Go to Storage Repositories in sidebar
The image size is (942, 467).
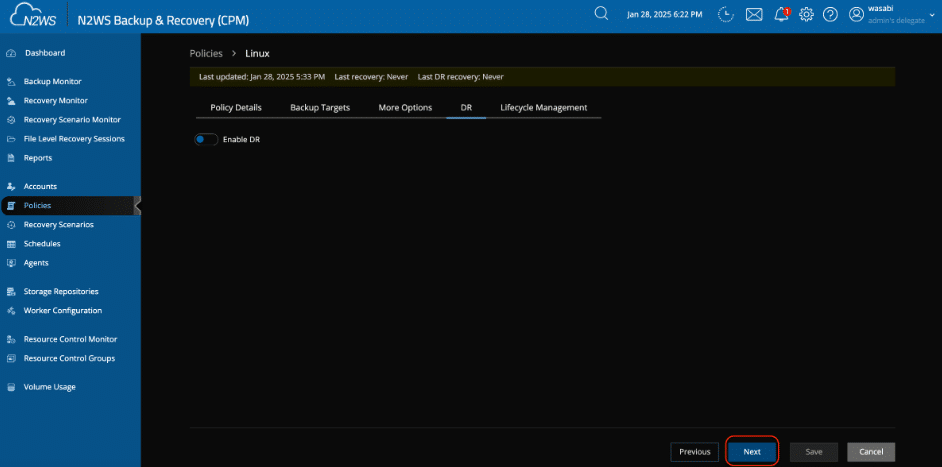[x=61, y=291]
